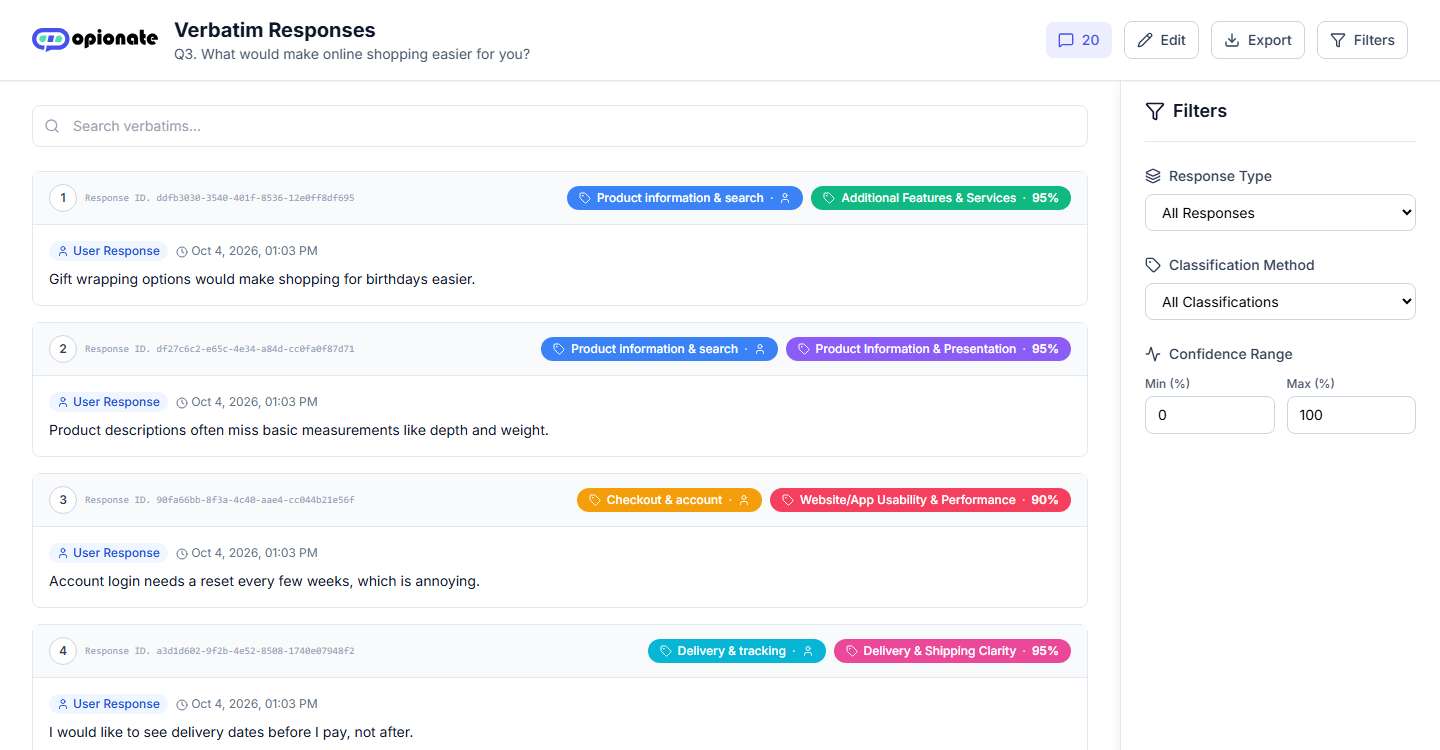The height and width of the screenshot is (750, 1440).
Task: Click the layers icon beside Response Type
Action: (x=1153, y=176)
